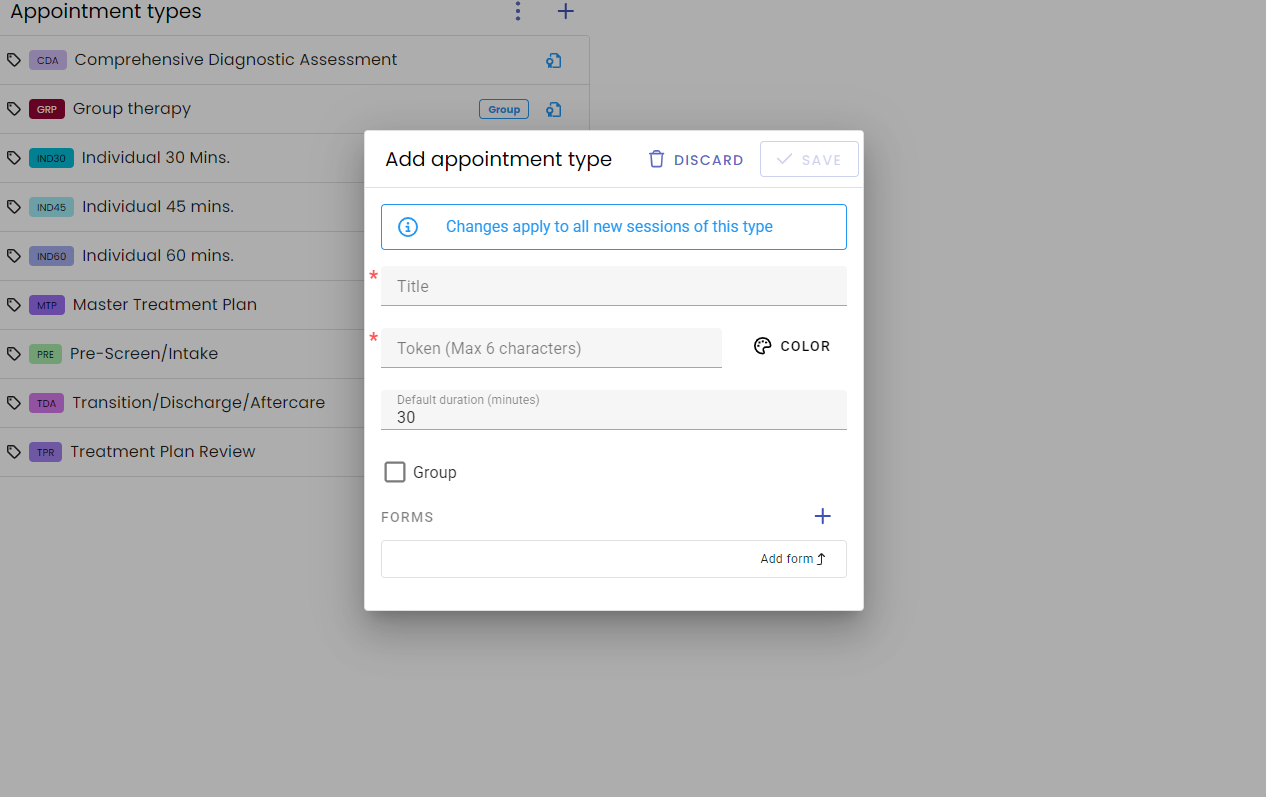This screenshot has width=1266, height=797.
Task: Click the IND45 token badge
Action: click(x=51, y=207)
